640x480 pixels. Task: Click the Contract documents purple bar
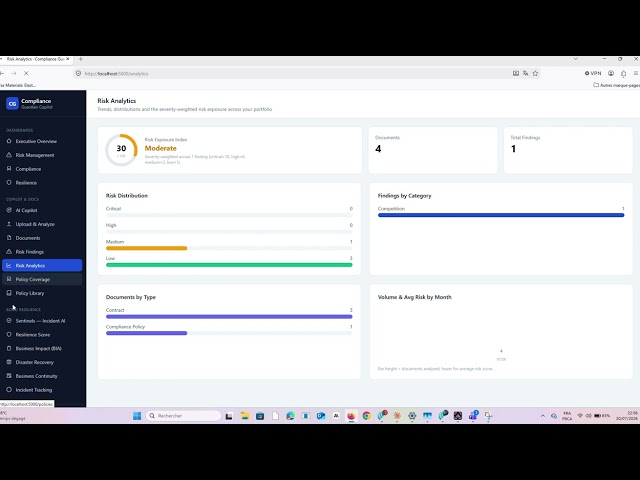coord(229,316)
